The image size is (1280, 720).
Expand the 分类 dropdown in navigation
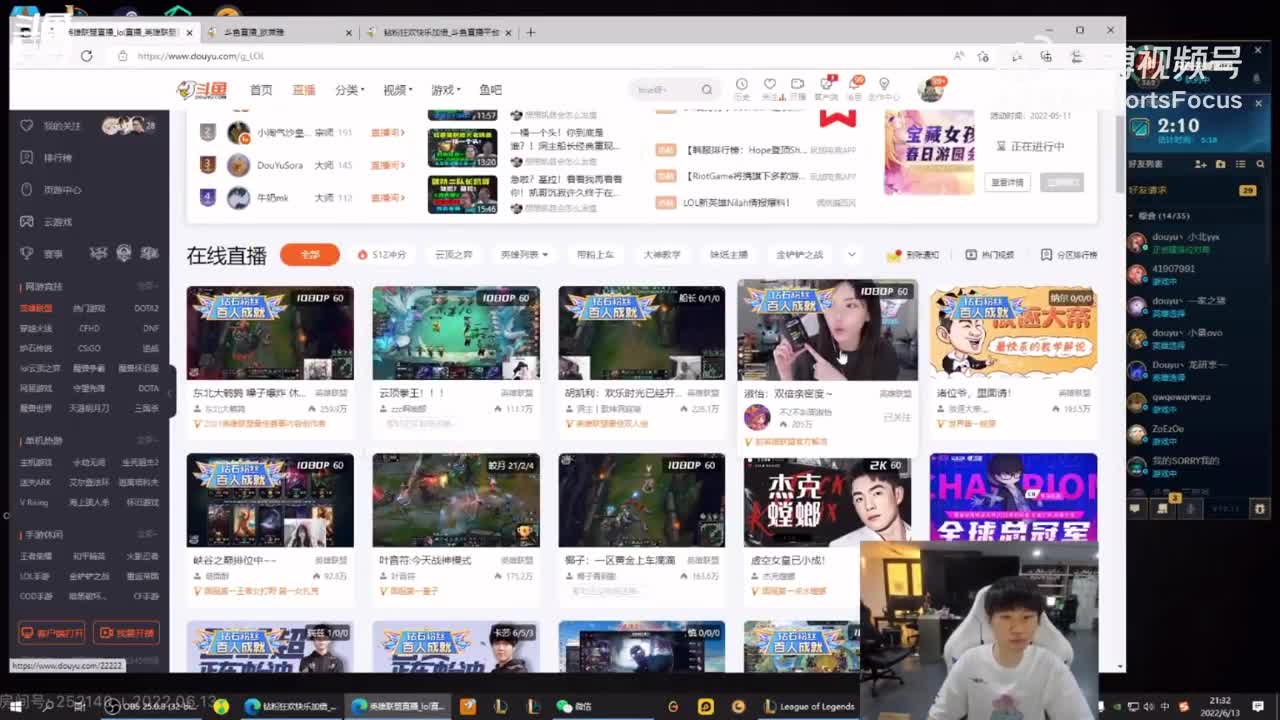[350, 90]
